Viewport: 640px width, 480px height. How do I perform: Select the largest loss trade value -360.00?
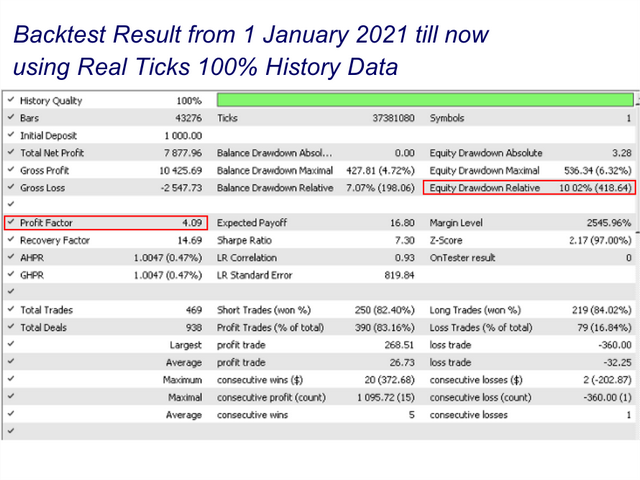pos(615,345)
